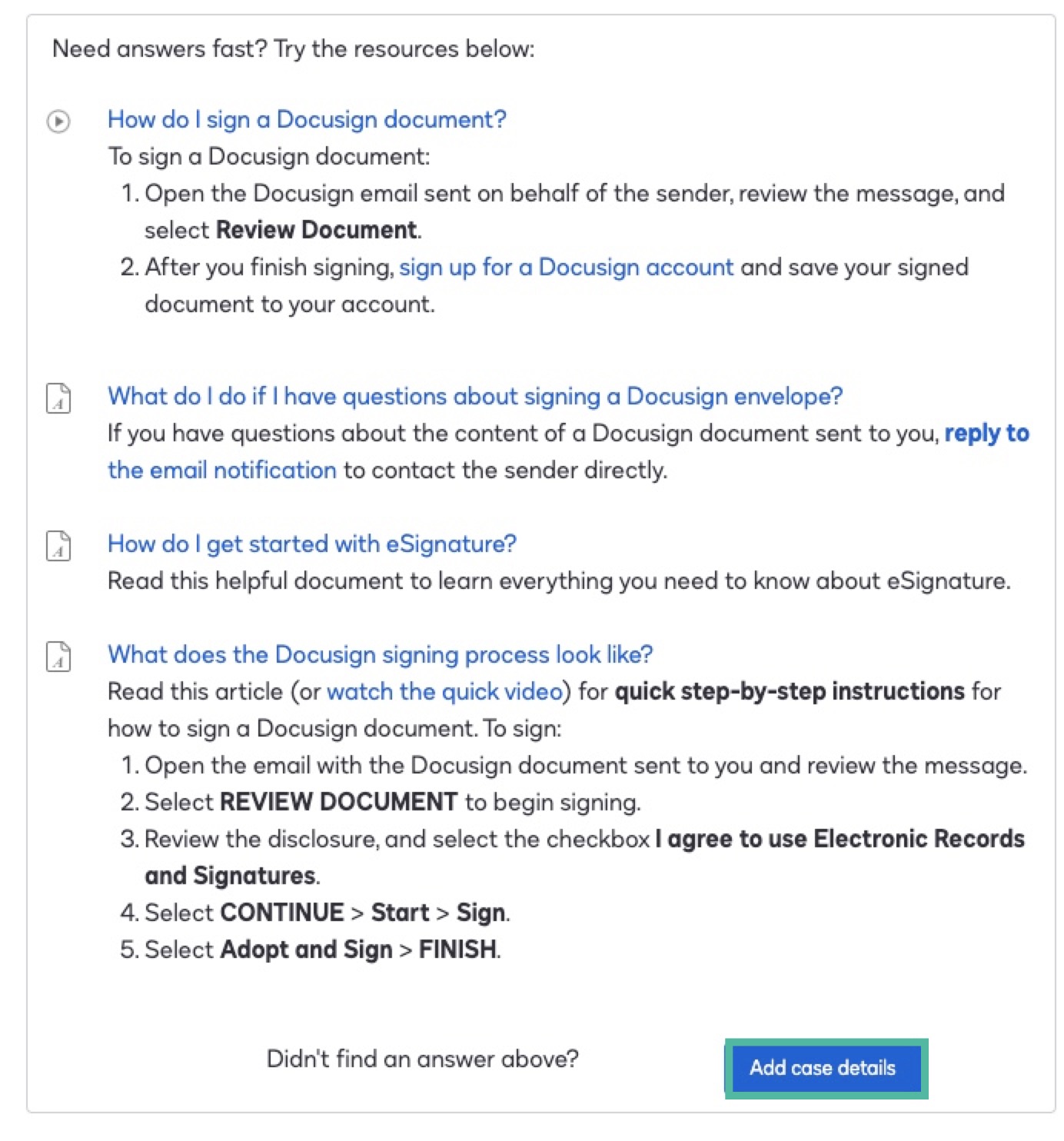Screen dimensions: 1064x1141
Task: Click the document icon next to eSignature getting started
Action: click(x=58, y=545)
